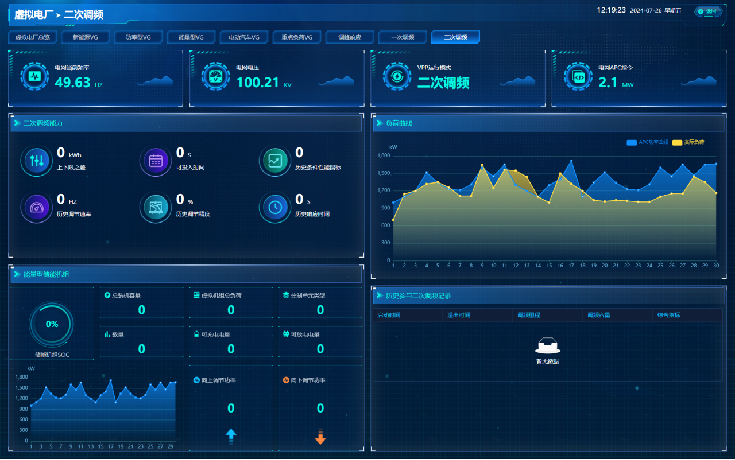The width and height of the screenshot is (735, 460).
Task: Click the first column header in records table
Action: pyautogui.click(x=388, y=315)
